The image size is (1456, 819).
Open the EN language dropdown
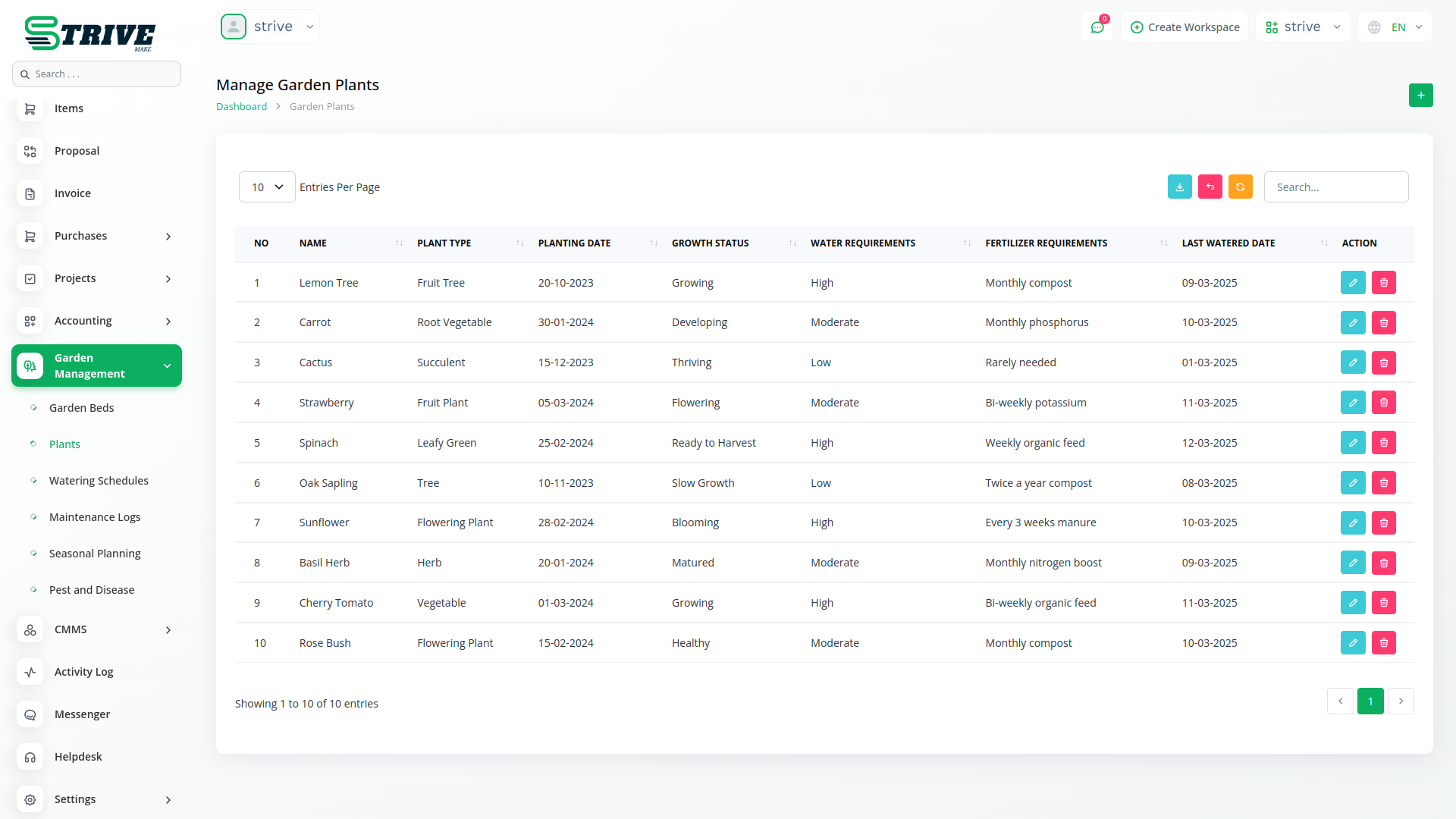(x=1395, y=27)
